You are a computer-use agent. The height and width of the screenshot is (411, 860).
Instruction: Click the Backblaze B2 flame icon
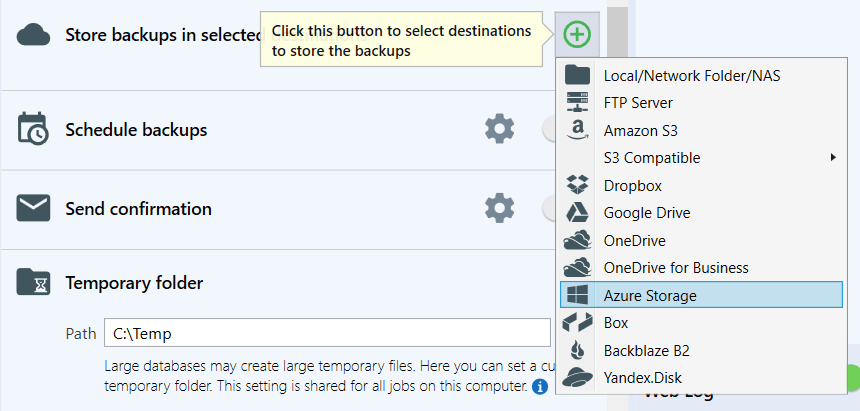click(x=578, y=350)
